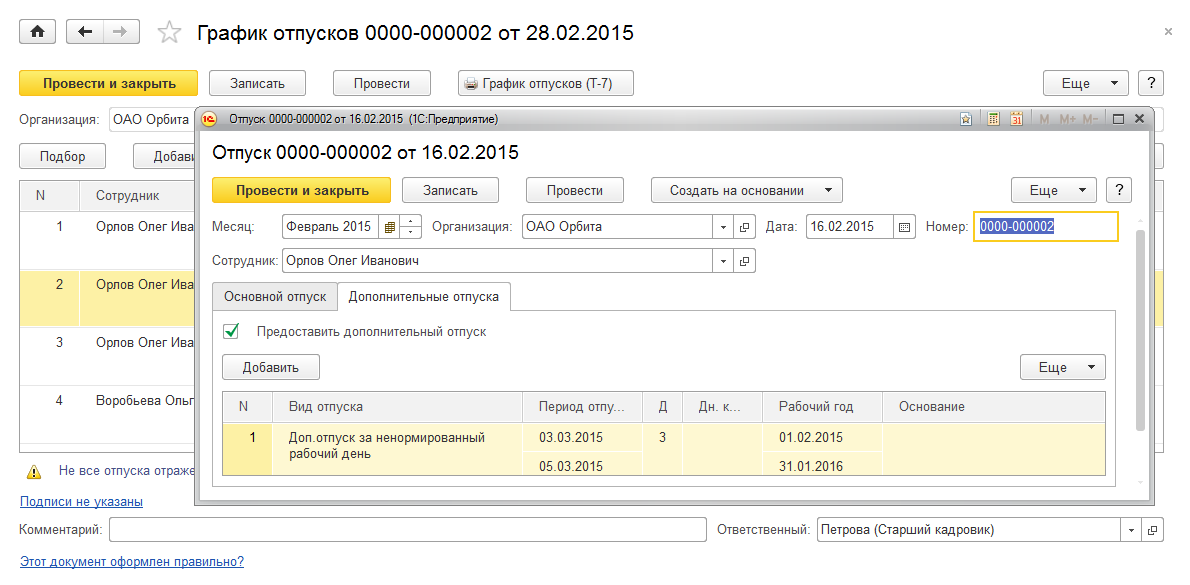Open Сотрудник record with the open-form icon

(x=745, y=261)
